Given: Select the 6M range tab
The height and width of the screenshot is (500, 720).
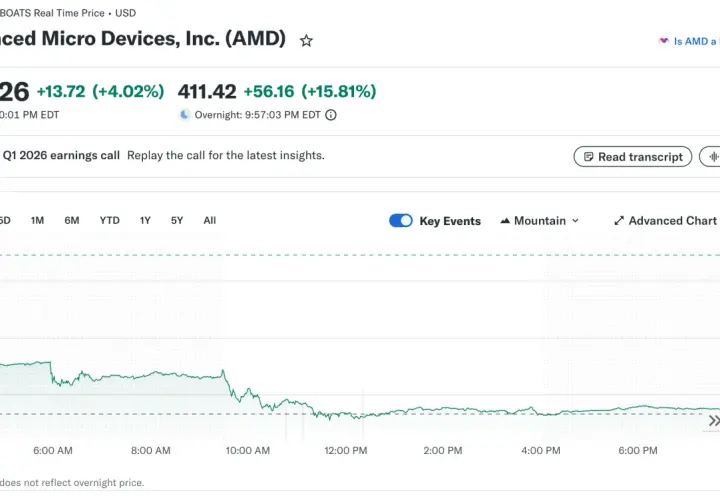Looking at the screenshot, I should tap(72, 220).
